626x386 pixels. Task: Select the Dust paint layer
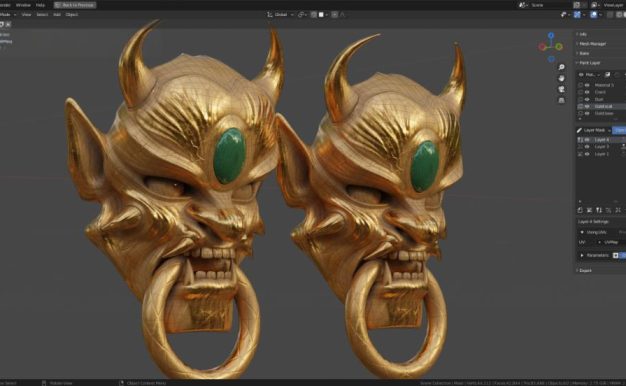[x=599, y=99]
